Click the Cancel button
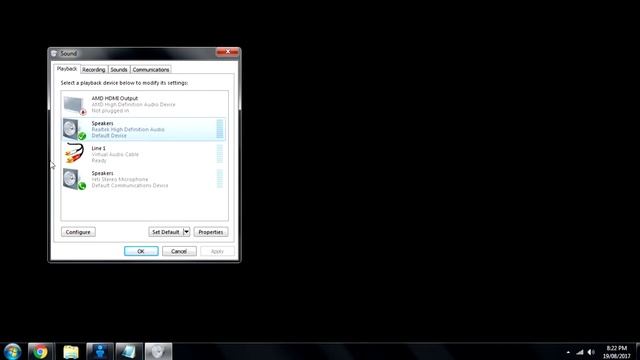Viewport: 640px width, 360px height. coord(179,251)
